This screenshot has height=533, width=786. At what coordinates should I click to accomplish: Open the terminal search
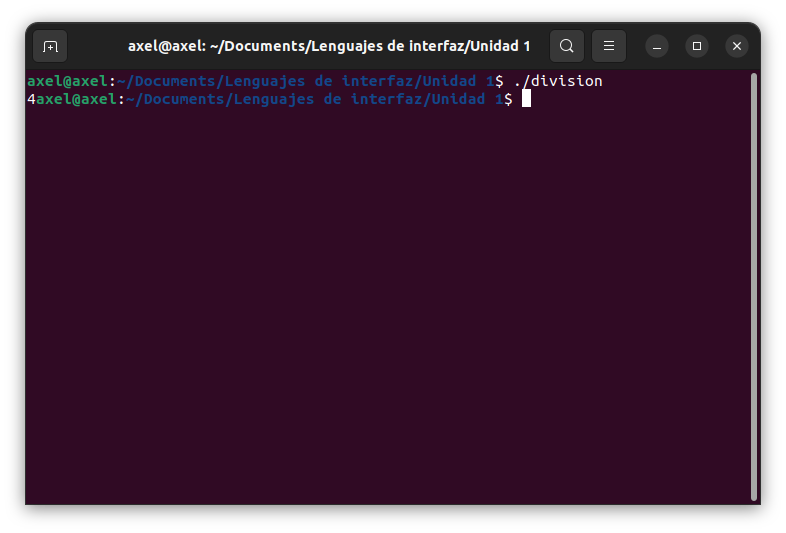567,46
